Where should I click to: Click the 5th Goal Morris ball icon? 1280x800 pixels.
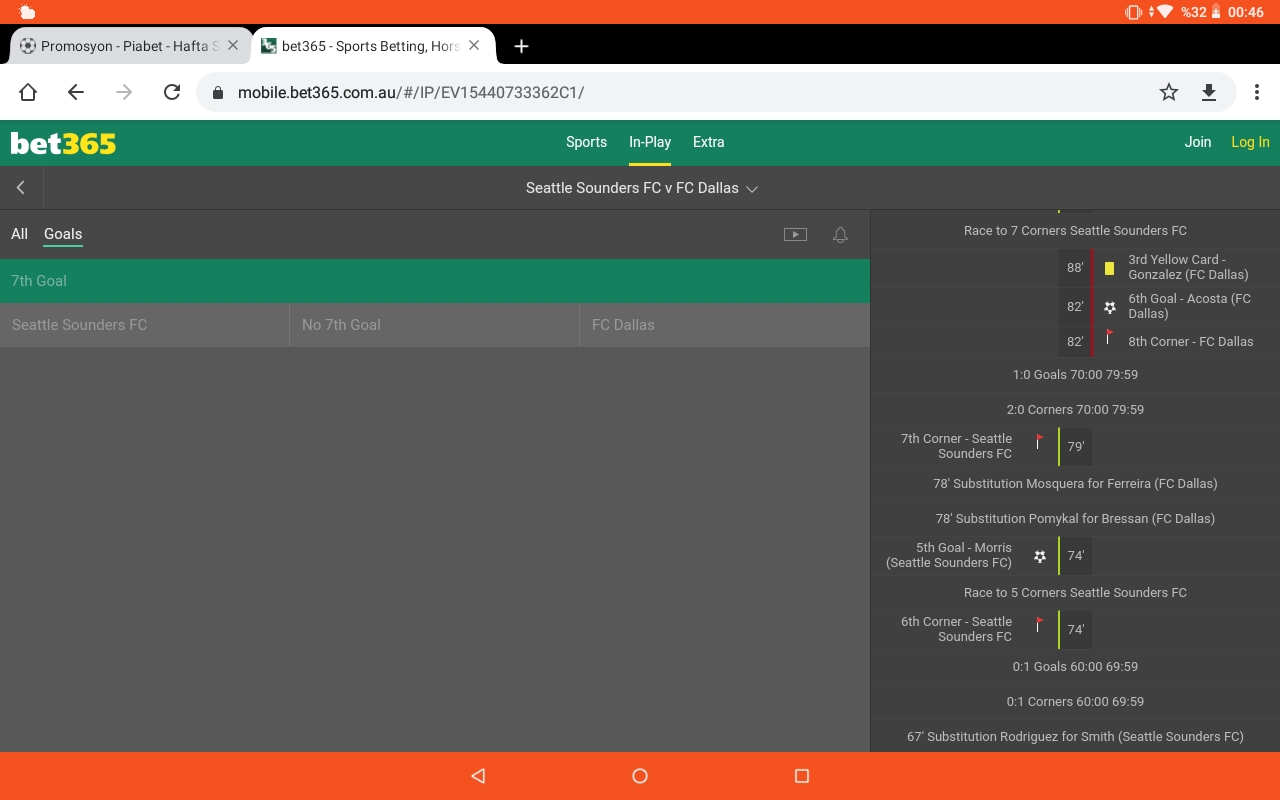(1040, 556)
